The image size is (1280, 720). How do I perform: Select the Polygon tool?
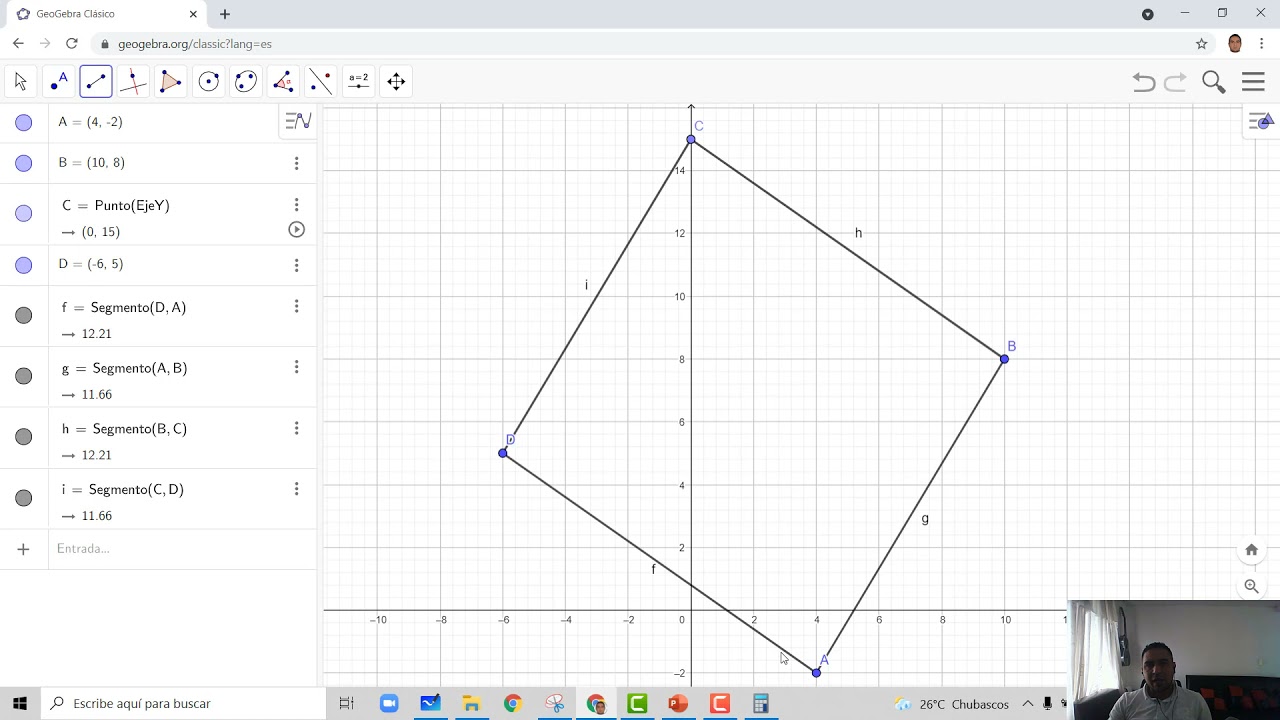[x=171, y=82]
